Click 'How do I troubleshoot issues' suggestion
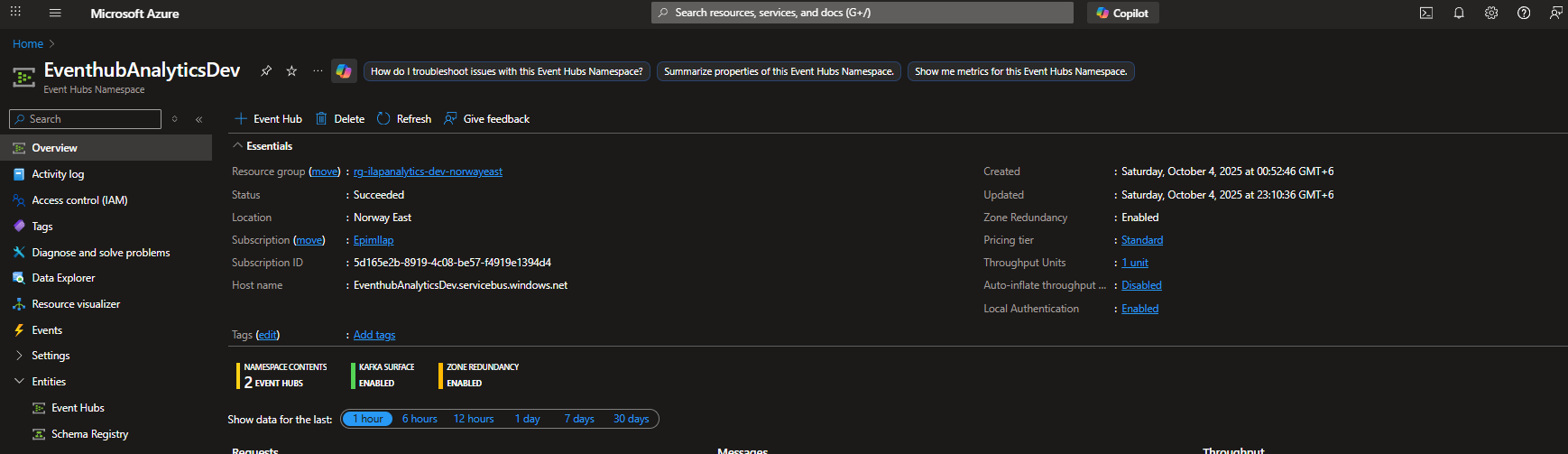Image resolution: width=1568 pixels, height=454 pixels. click(x=507, y=71)
